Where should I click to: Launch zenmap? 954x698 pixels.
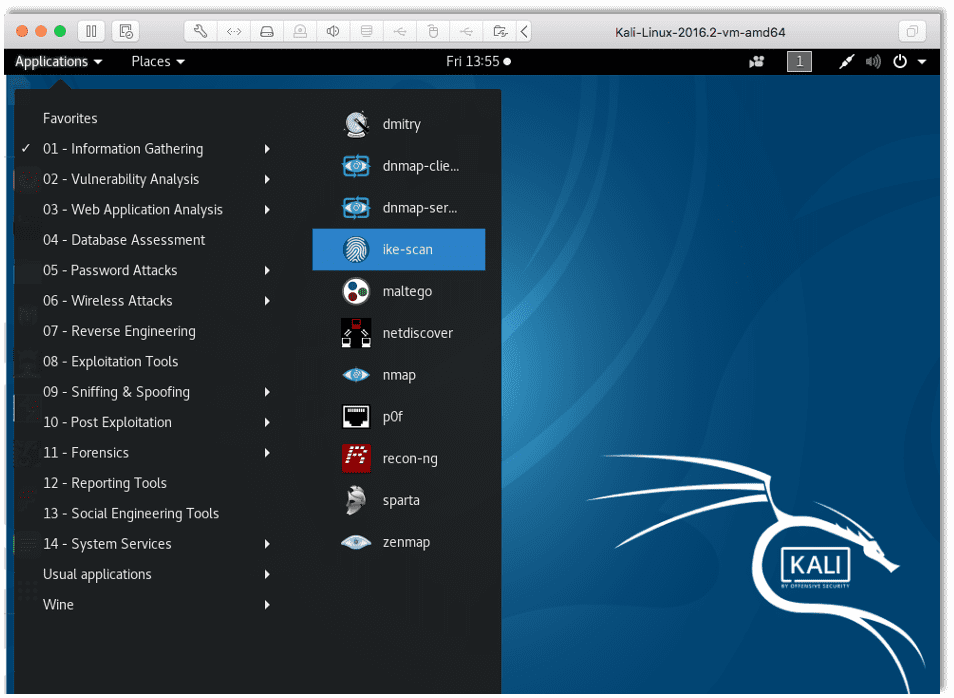point(404,541)
